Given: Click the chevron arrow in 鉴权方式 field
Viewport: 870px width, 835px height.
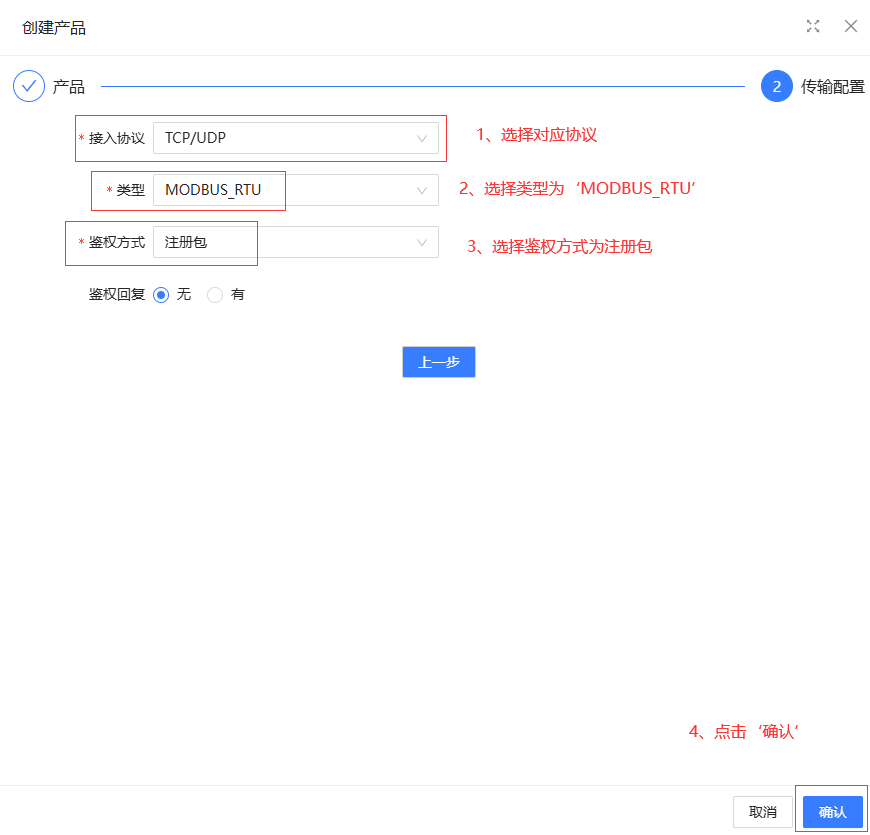Looking at the screenshot, I should 422,242.
